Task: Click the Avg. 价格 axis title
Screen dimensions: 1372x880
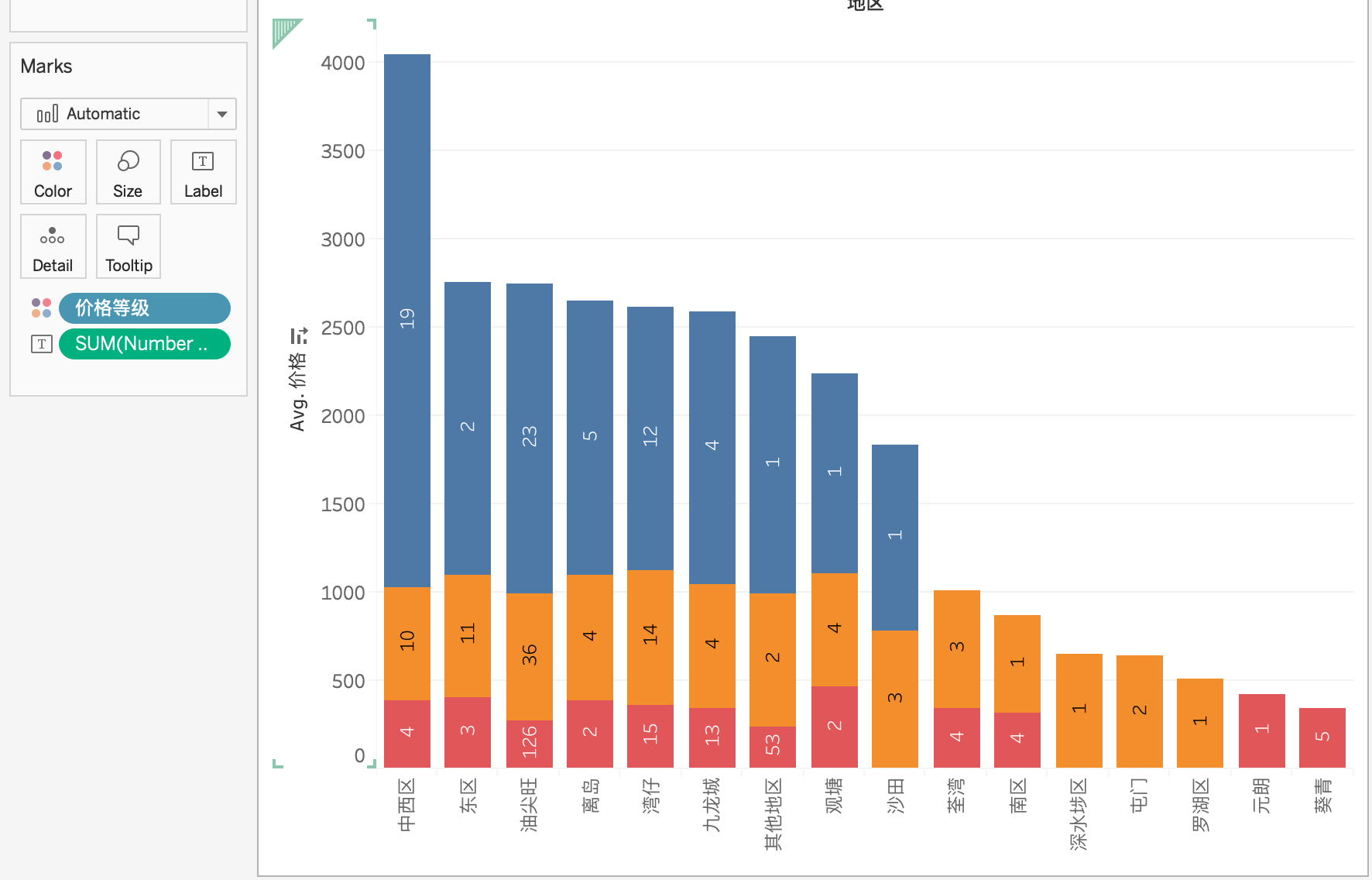Action: tap(298, 391)
